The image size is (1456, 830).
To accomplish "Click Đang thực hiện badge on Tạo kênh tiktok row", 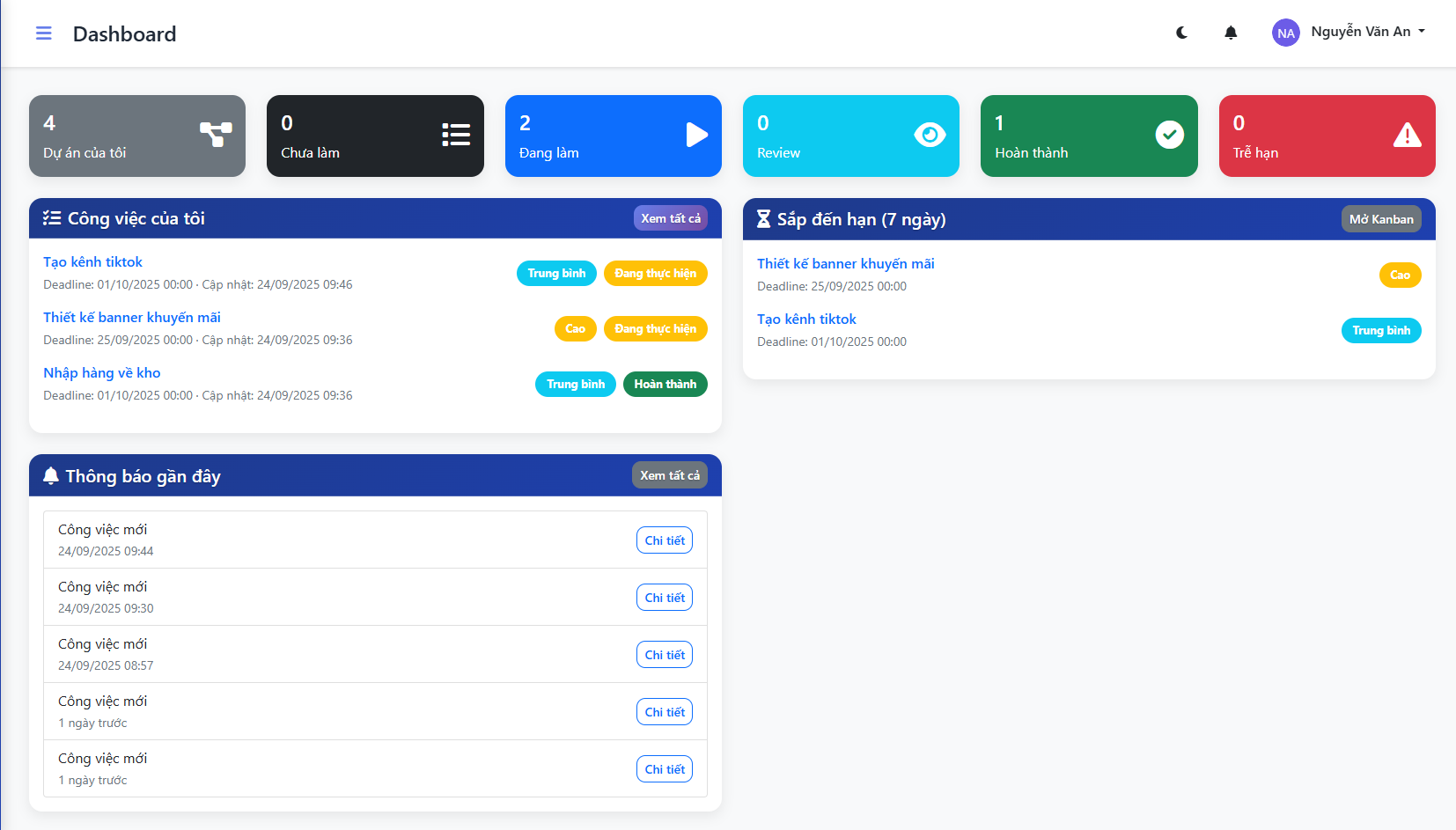I will (656, 273).
